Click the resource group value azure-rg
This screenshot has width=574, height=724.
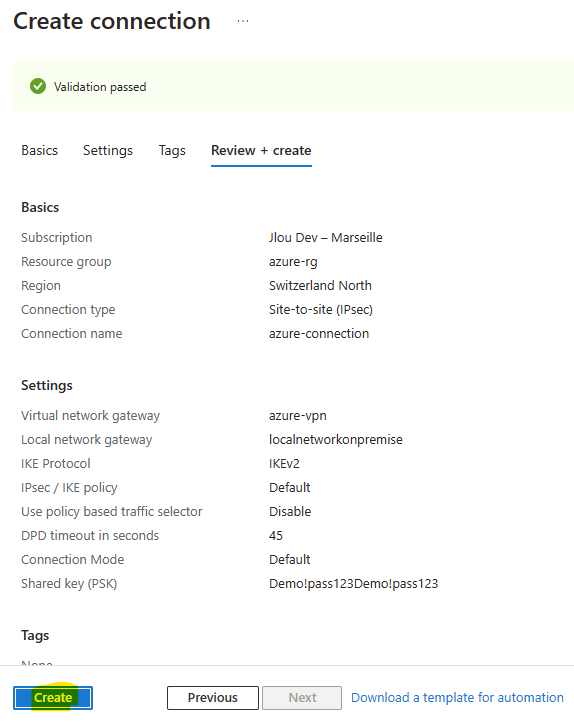click(x=293, y=262)
